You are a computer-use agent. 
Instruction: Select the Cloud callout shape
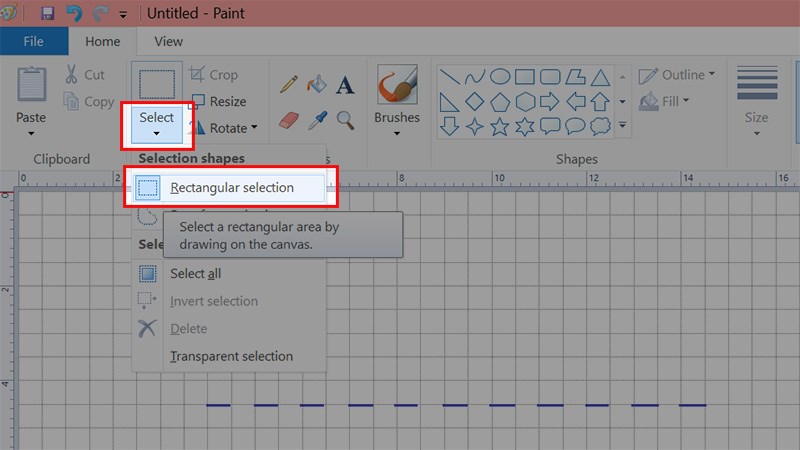pyautogui.click(x=600, y=126)
